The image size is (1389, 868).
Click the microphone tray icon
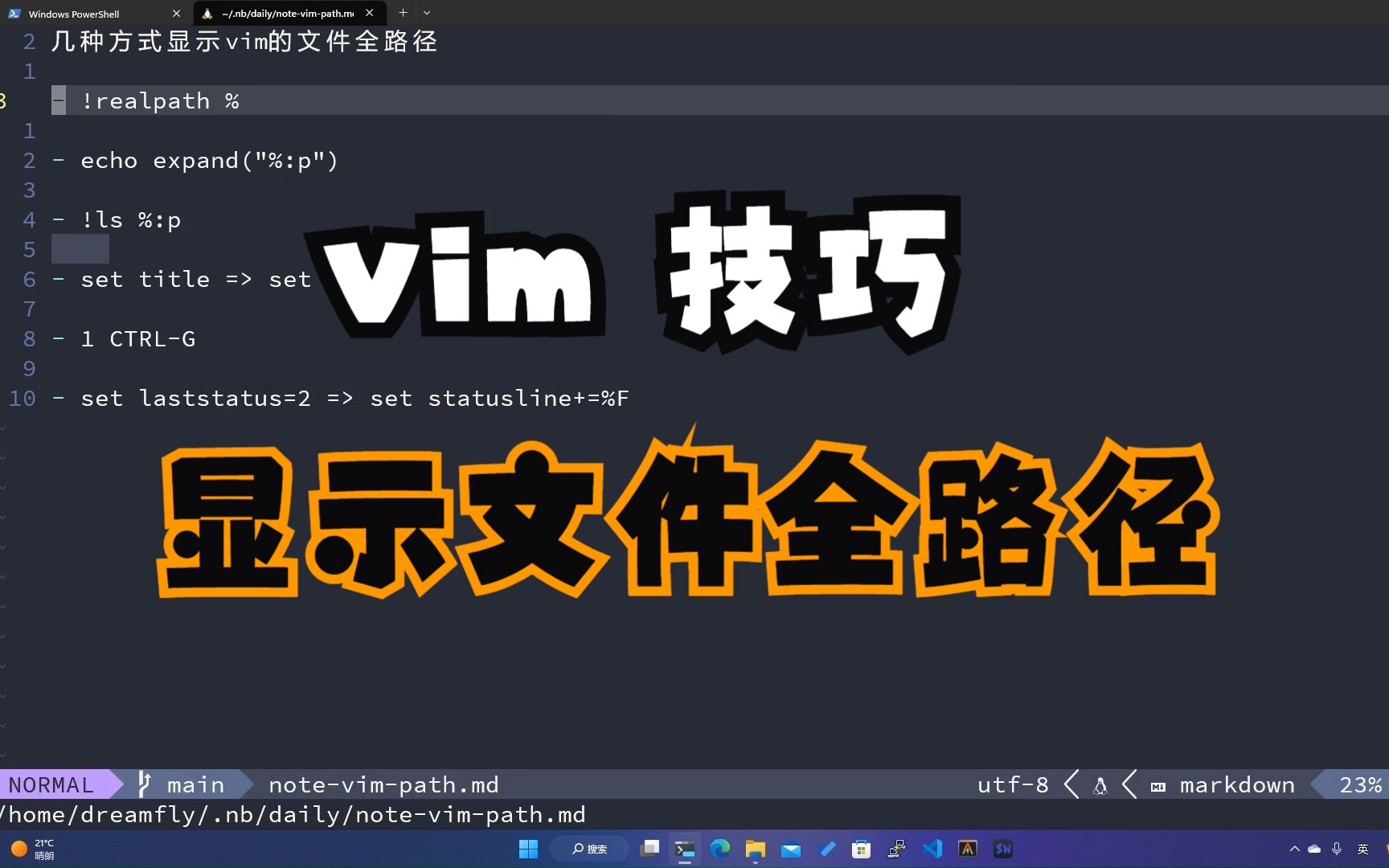point(1337,849)
